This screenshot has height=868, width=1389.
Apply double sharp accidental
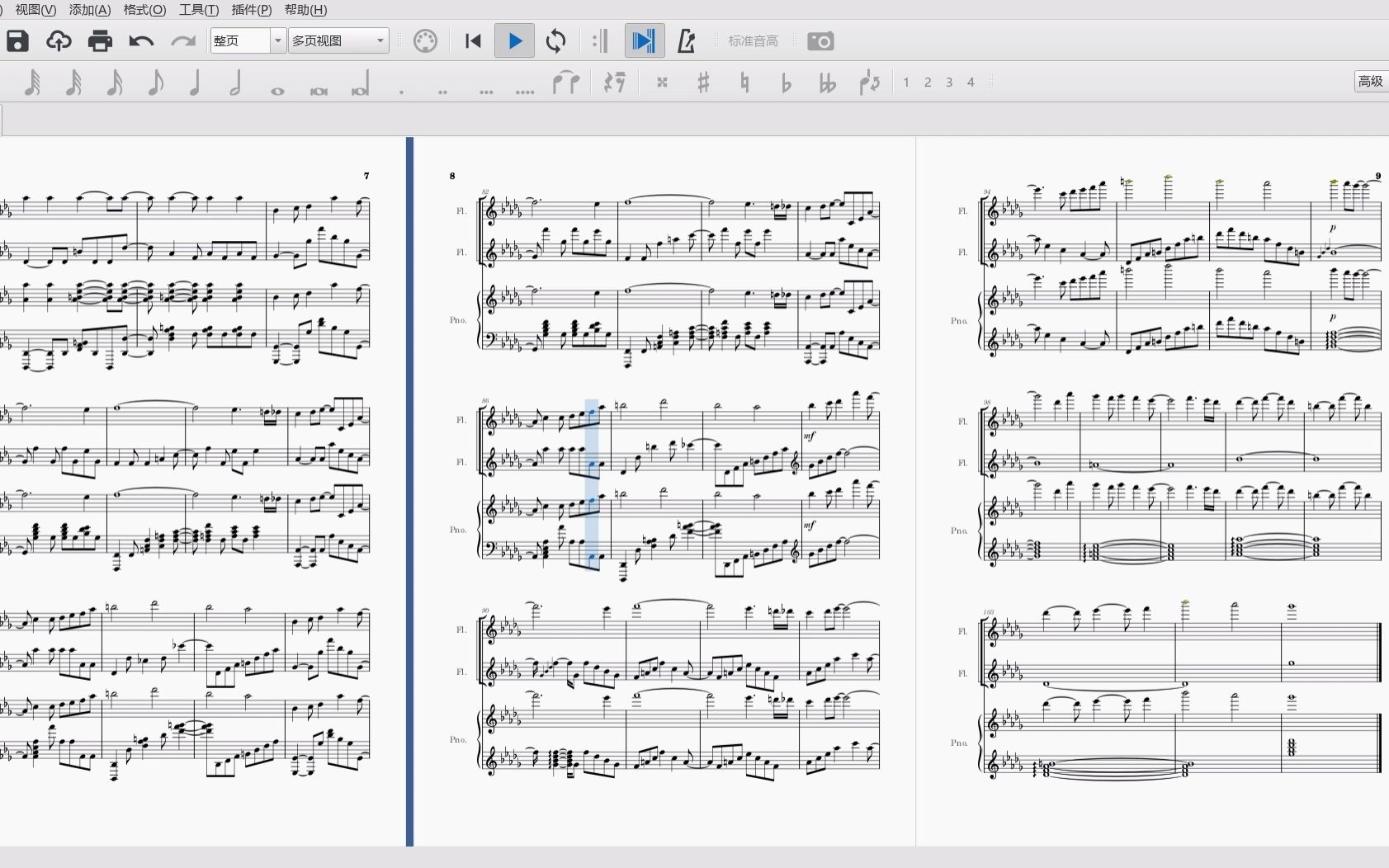click(662, 83)
